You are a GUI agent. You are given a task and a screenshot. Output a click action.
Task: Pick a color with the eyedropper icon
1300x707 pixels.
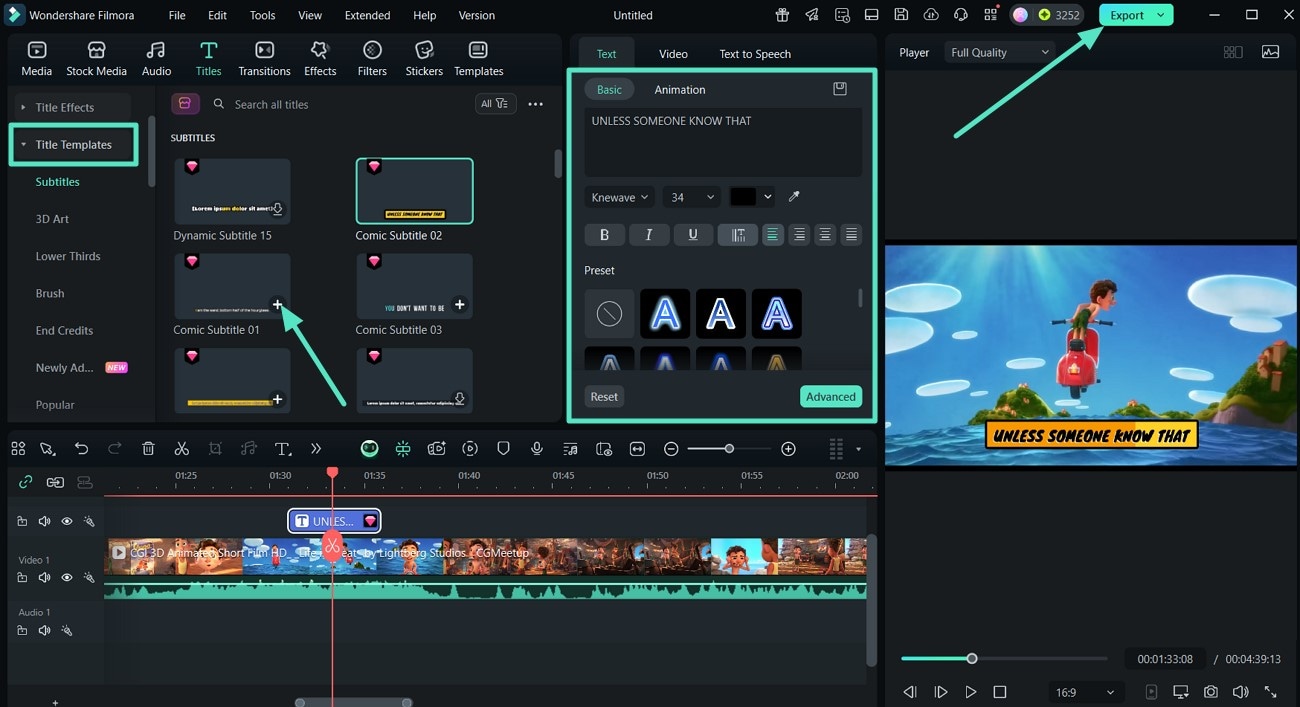click(794, 197)
